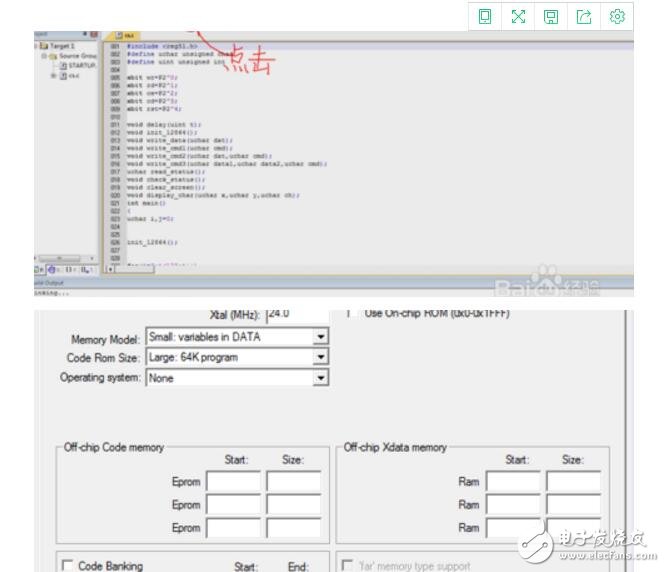
Task: Click the save disk icon
Action: click(x=551, y=16)
